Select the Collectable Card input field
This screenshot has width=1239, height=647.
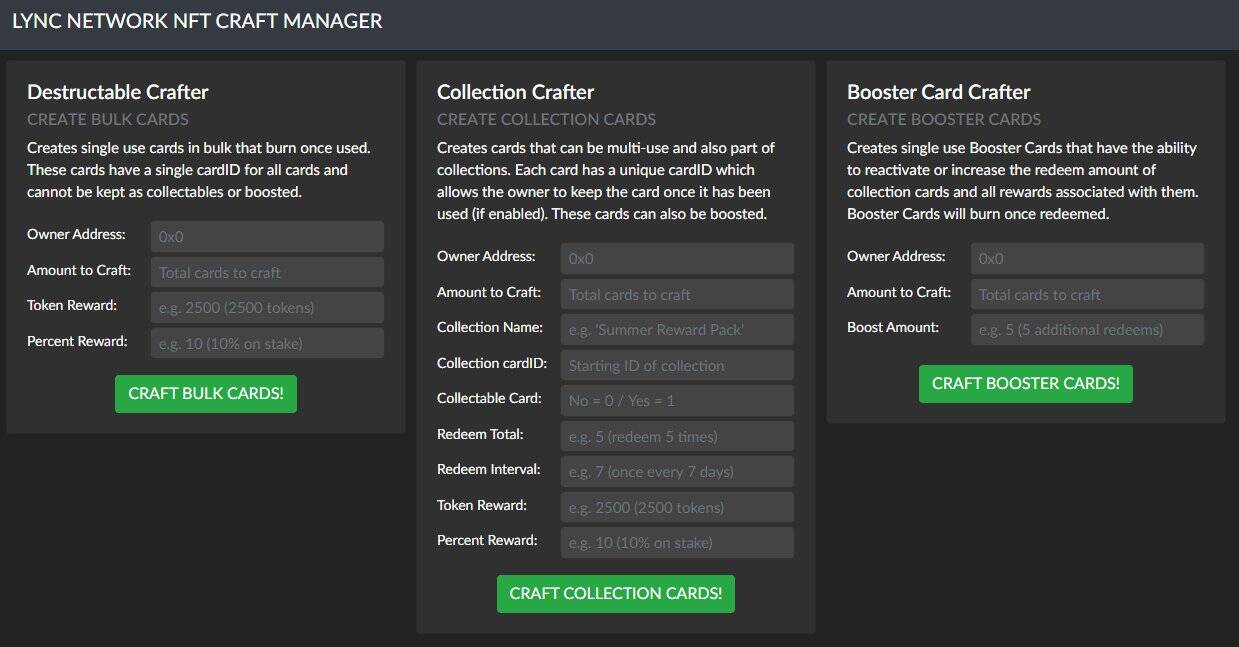point(677,401)
